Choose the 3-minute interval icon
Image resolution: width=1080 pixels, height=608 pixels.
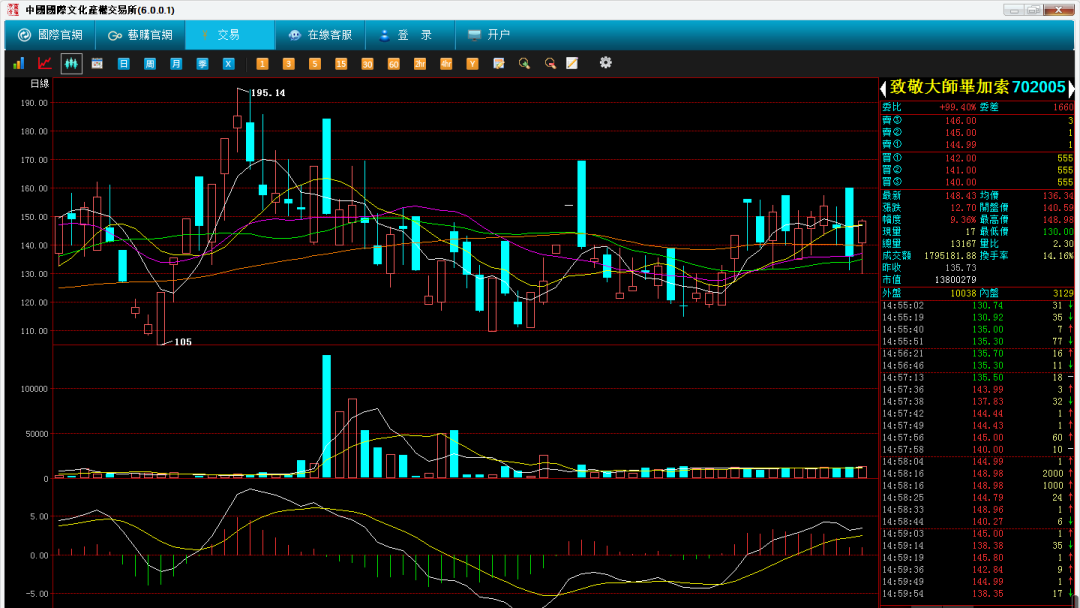click(288, 63)
